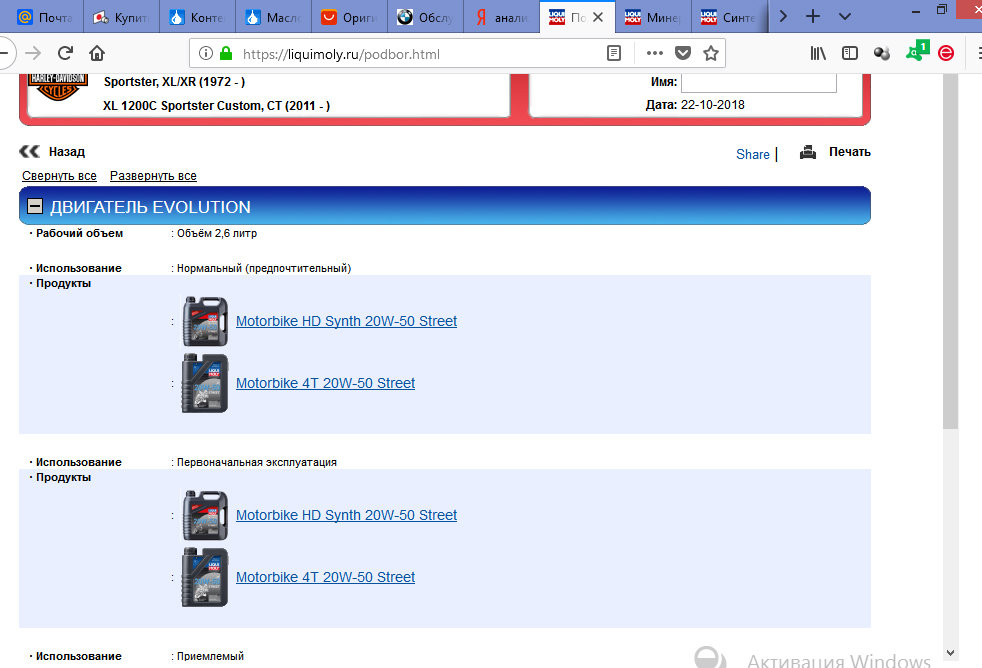Go forward with the browser forward arrow
Viewport: 982px width, 668px height.
tap(33, 54)
